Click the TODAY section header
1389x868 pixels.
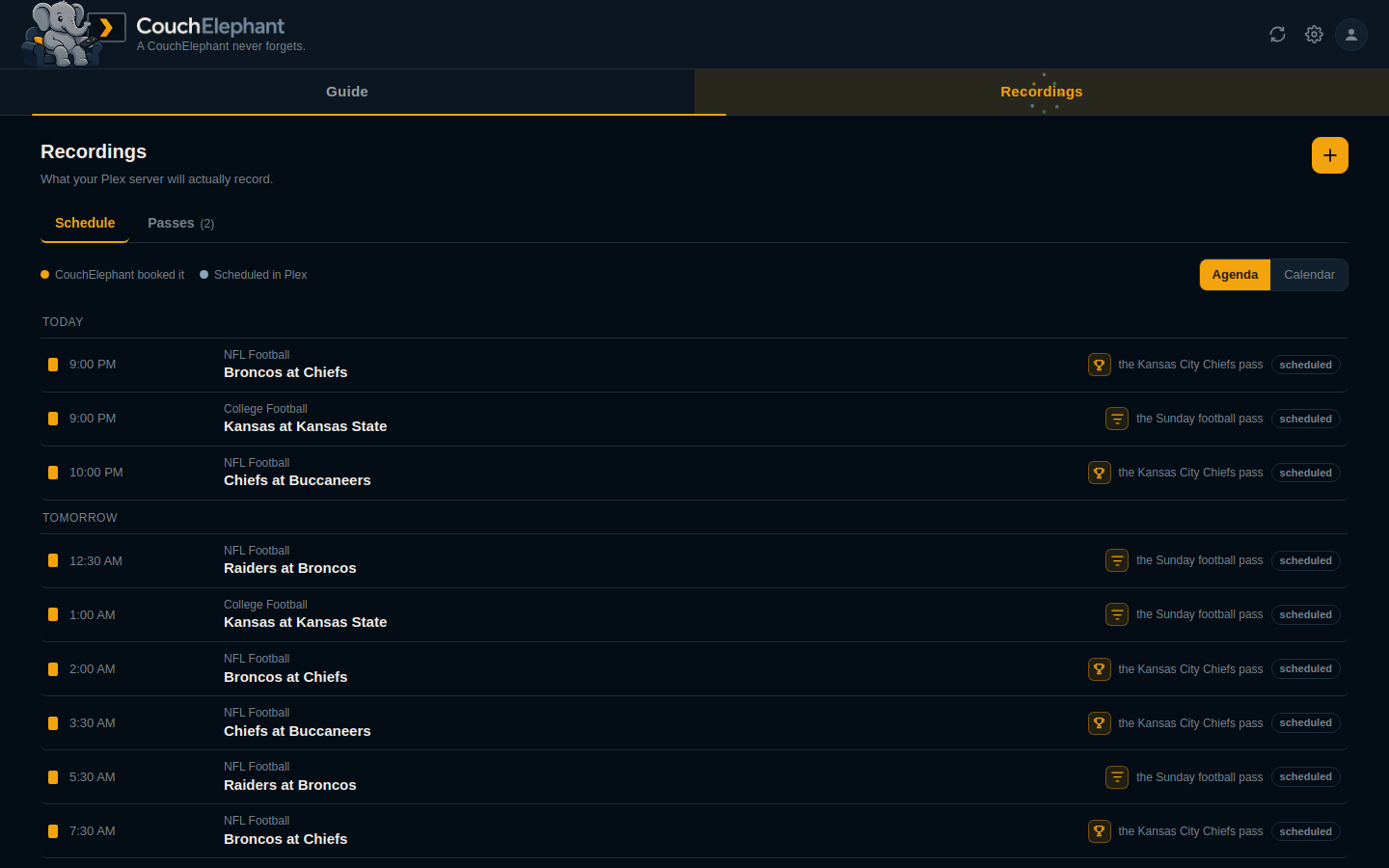[63, 322]
